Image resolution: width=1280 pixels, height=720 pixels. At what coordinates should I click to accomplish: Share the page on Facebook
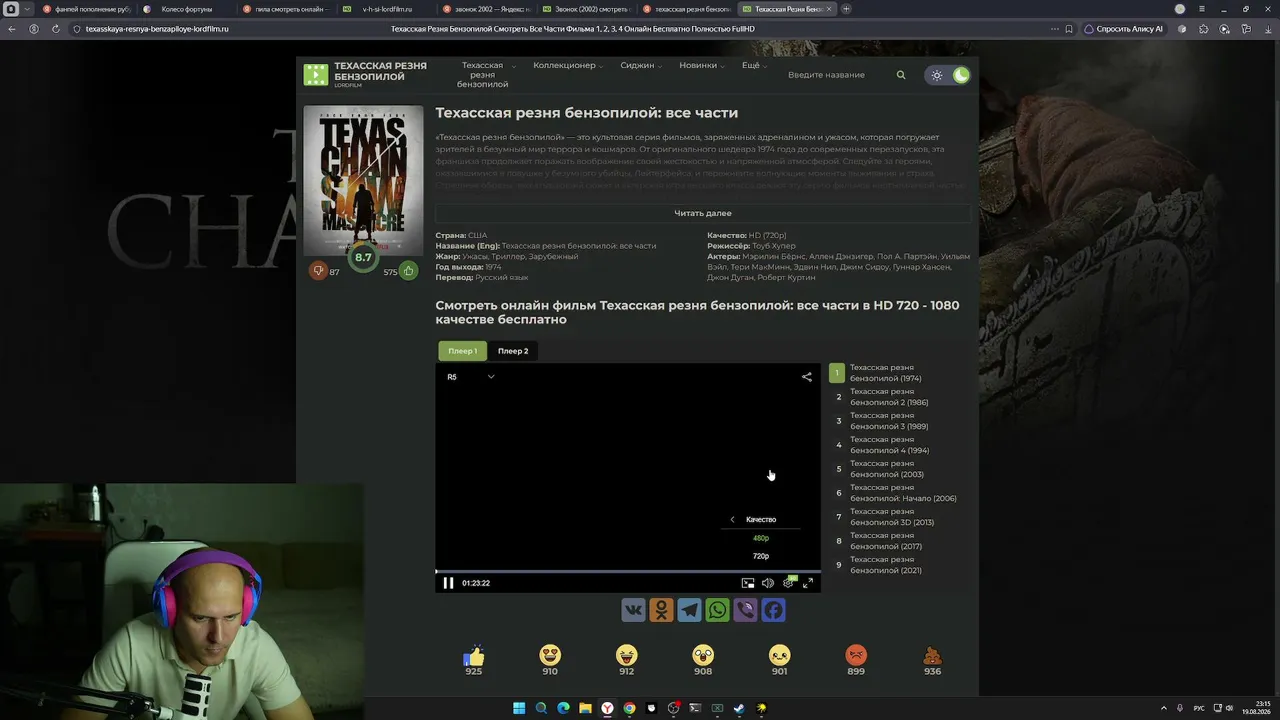(x=773, y=610)
